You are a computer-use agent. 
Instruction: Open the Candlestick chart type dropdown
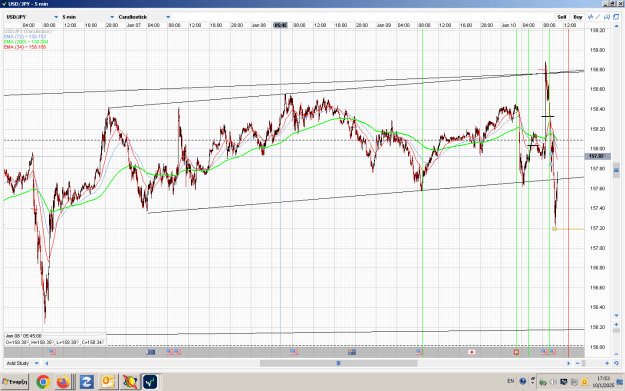click(x=144, y=17)
